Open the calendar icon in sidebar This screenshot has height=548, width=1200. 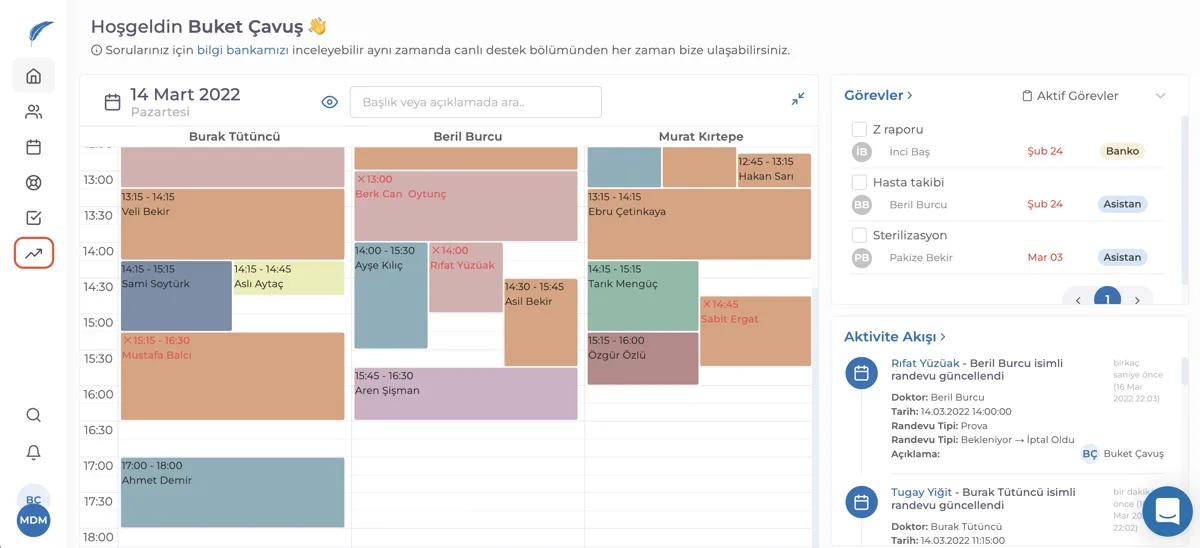33,147
